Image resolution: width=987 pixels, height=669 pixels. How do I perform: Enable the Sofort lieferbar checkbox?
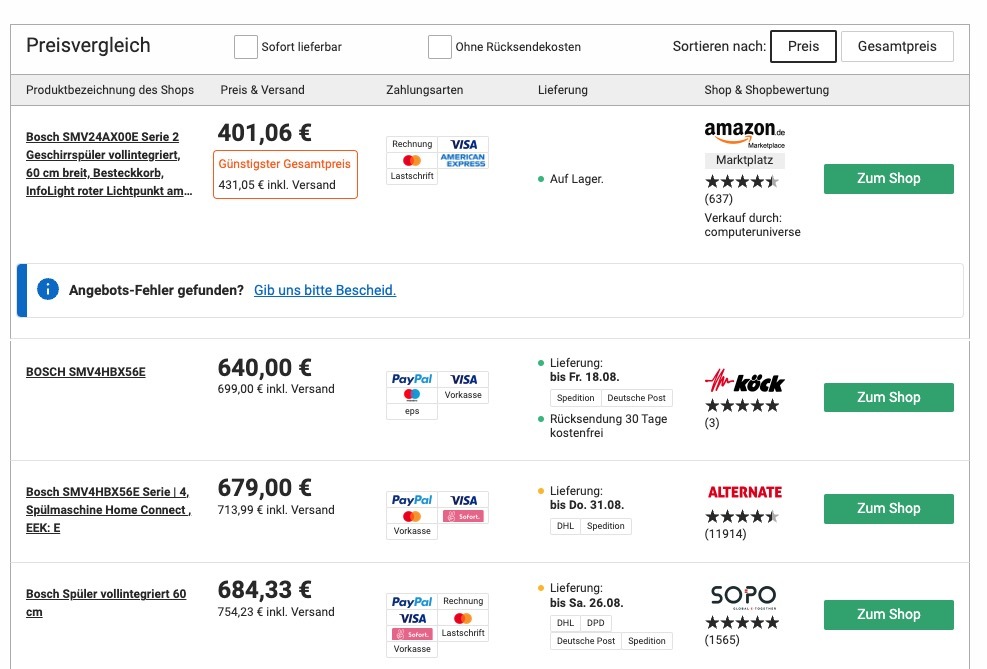pyautogui.click(x=245, y=47)
